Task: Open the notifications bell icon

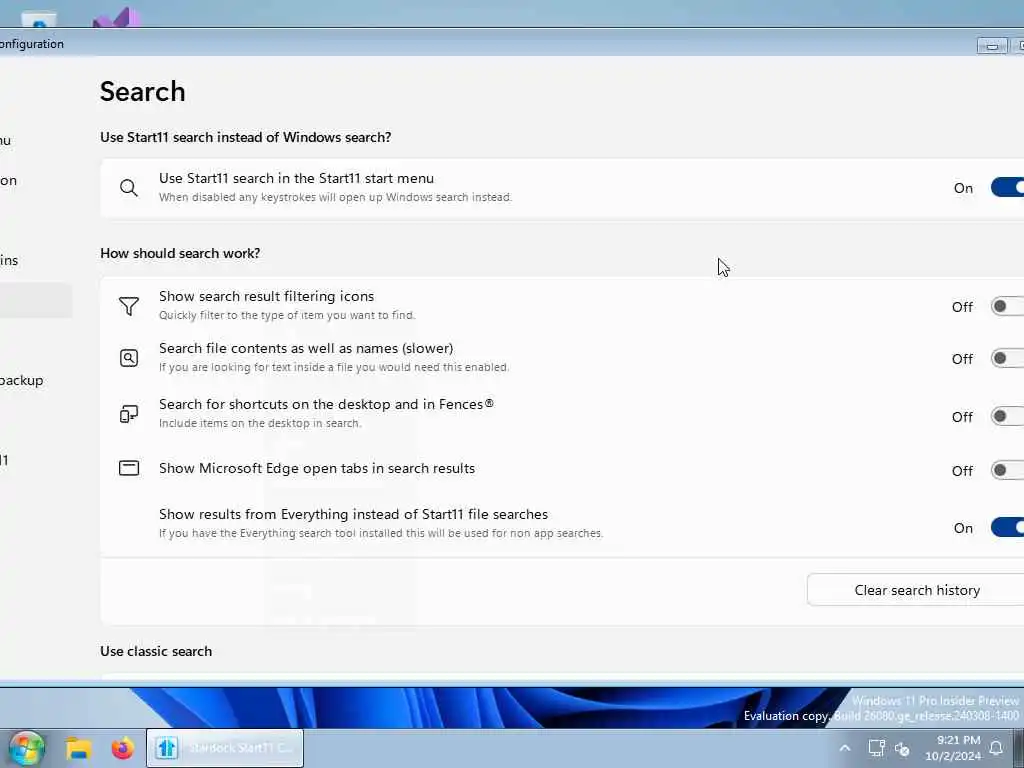Action: (996, 748)
